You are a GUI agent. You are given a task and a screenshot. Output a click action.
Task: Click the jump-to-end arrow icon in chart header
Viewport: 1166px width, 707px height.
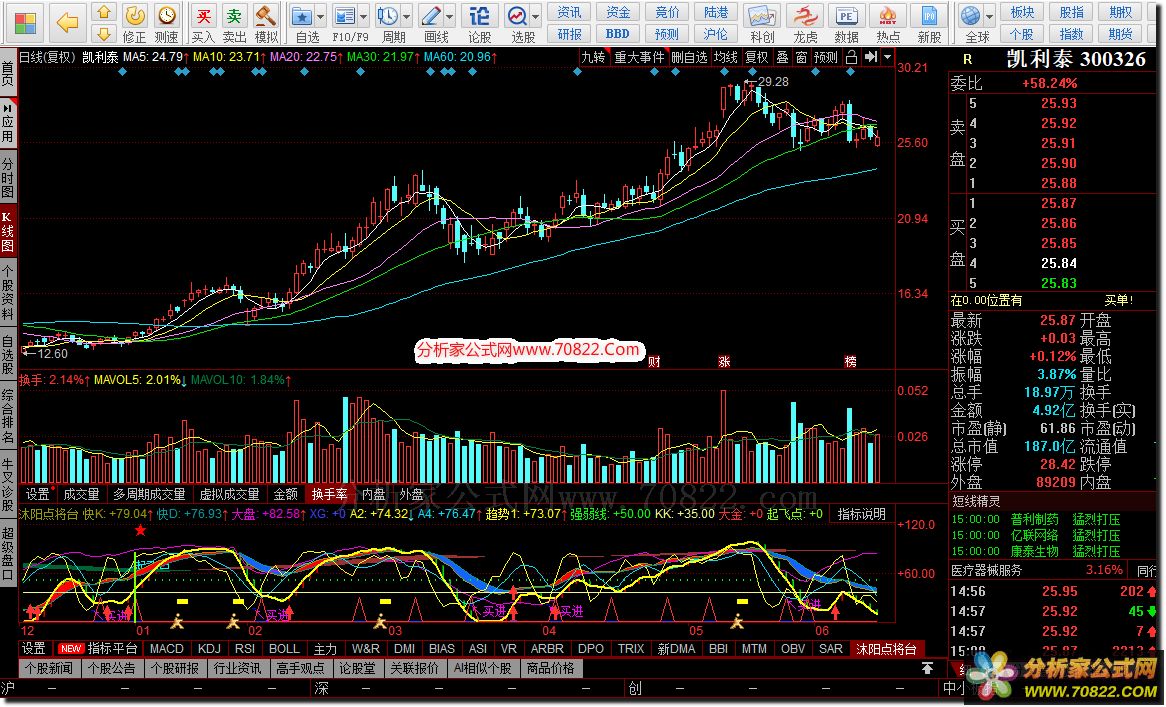[x=872, y=57]
